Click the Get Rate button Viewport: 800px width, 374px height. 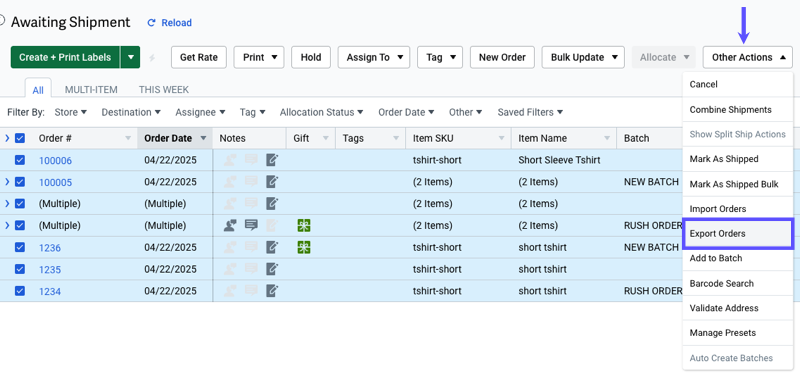tap(199, 57)
